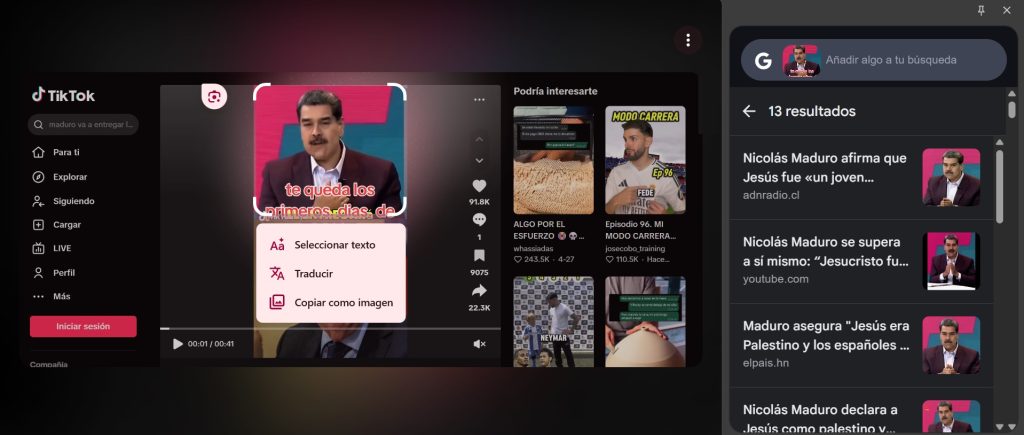Go back with the arrow beside 13 resultados
This screenshot has height=435, width=1024.
749,112
